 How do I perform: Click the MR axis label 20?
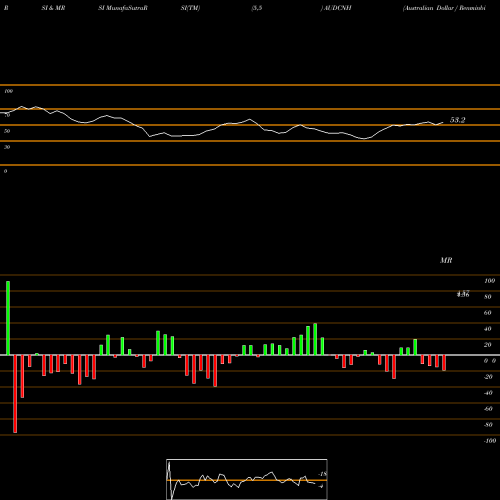[488, 345]
